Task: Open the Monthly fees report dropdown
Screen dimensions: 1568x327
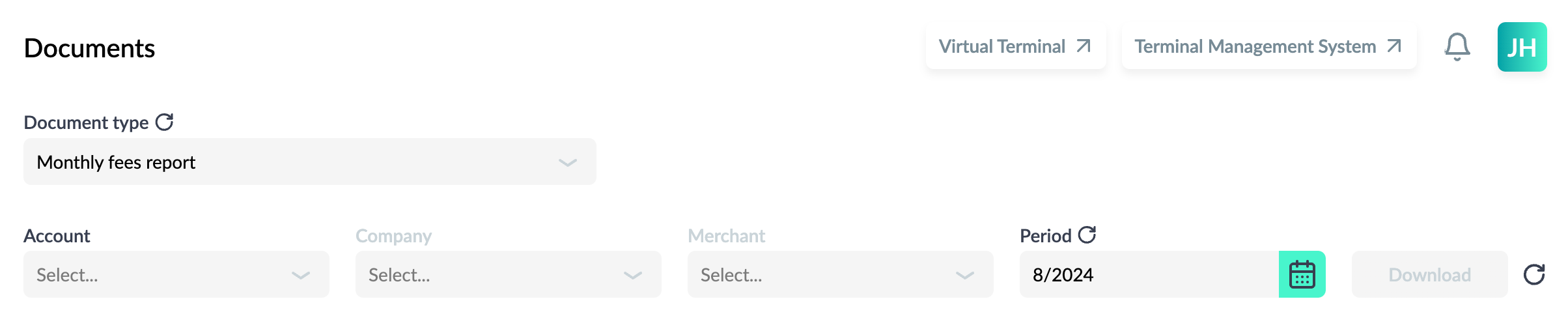Action: point(310,162)
